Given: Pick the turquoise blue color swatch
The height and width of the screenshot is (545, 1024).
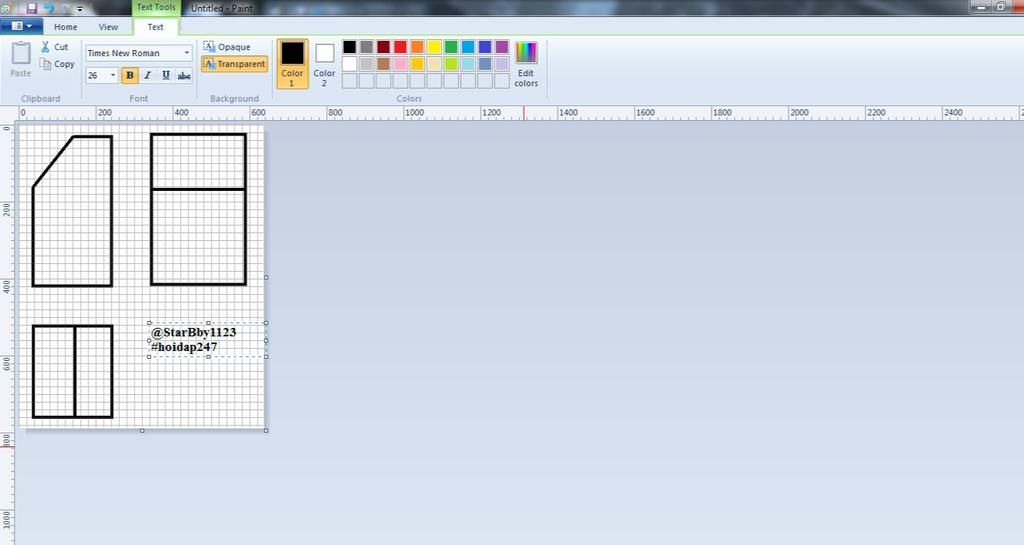Looking at the screenshot, I should (468, 47).
